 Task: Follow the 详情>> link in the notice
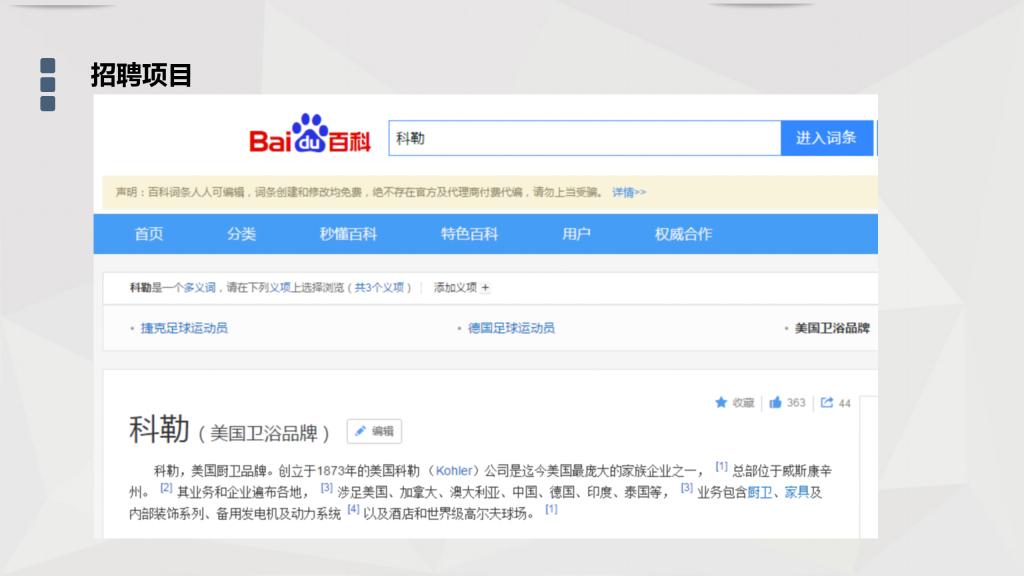[x=629, y=192]
